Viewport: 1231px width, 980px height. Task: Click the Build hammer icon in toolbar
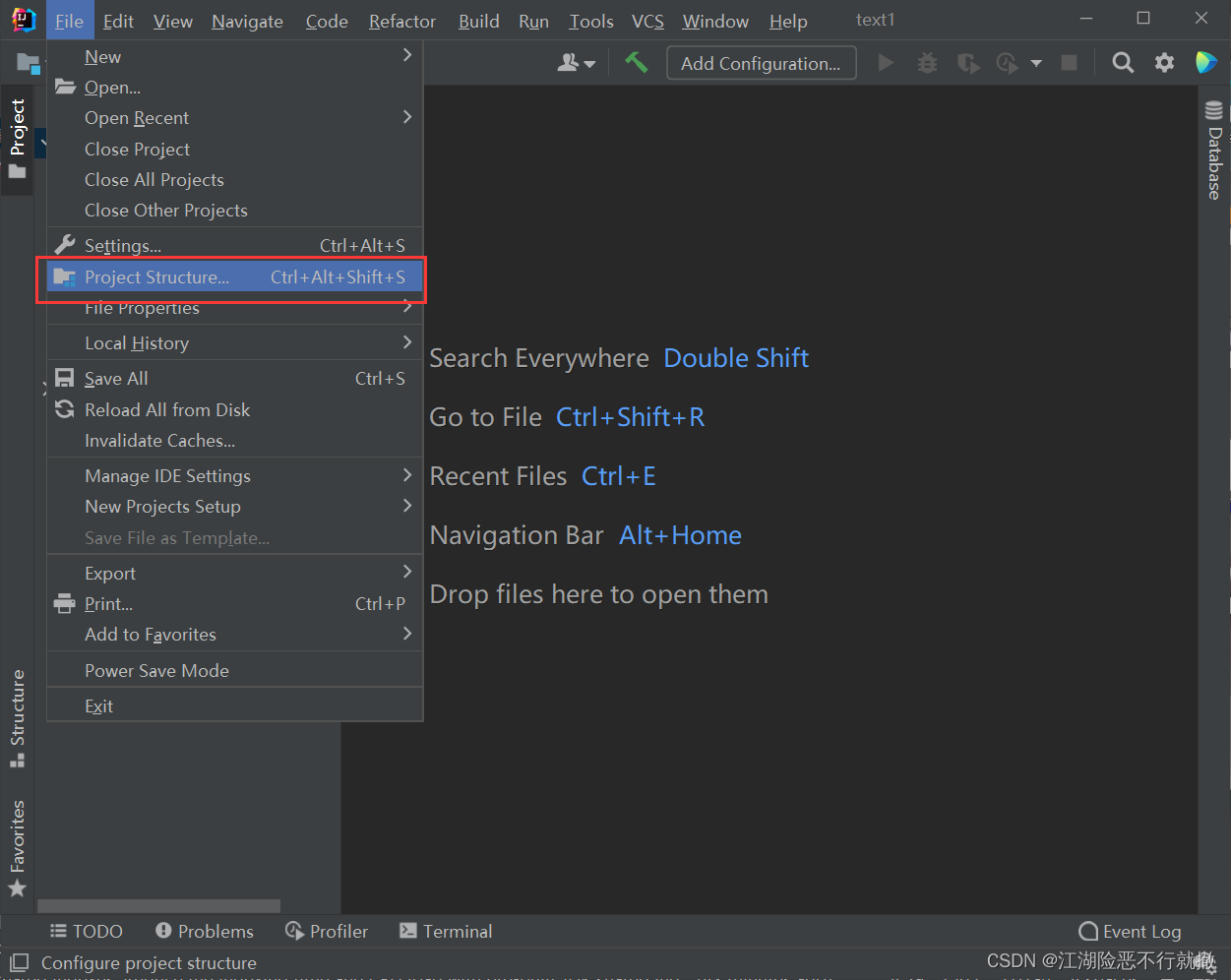click(x=636, y=62)
